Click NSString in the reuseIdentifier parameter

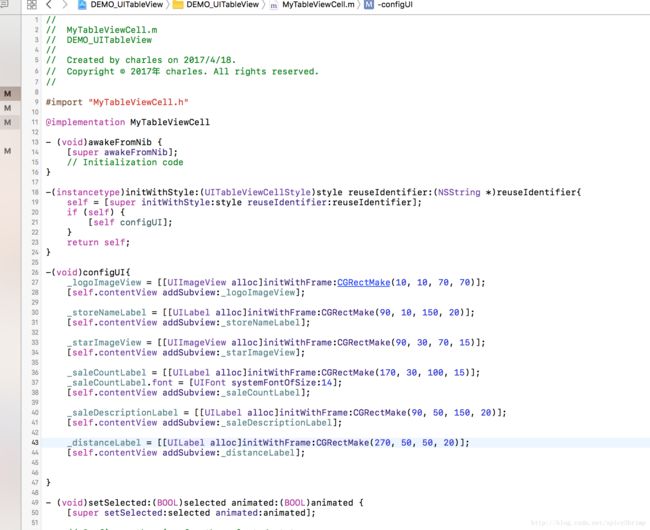point(459,192)
